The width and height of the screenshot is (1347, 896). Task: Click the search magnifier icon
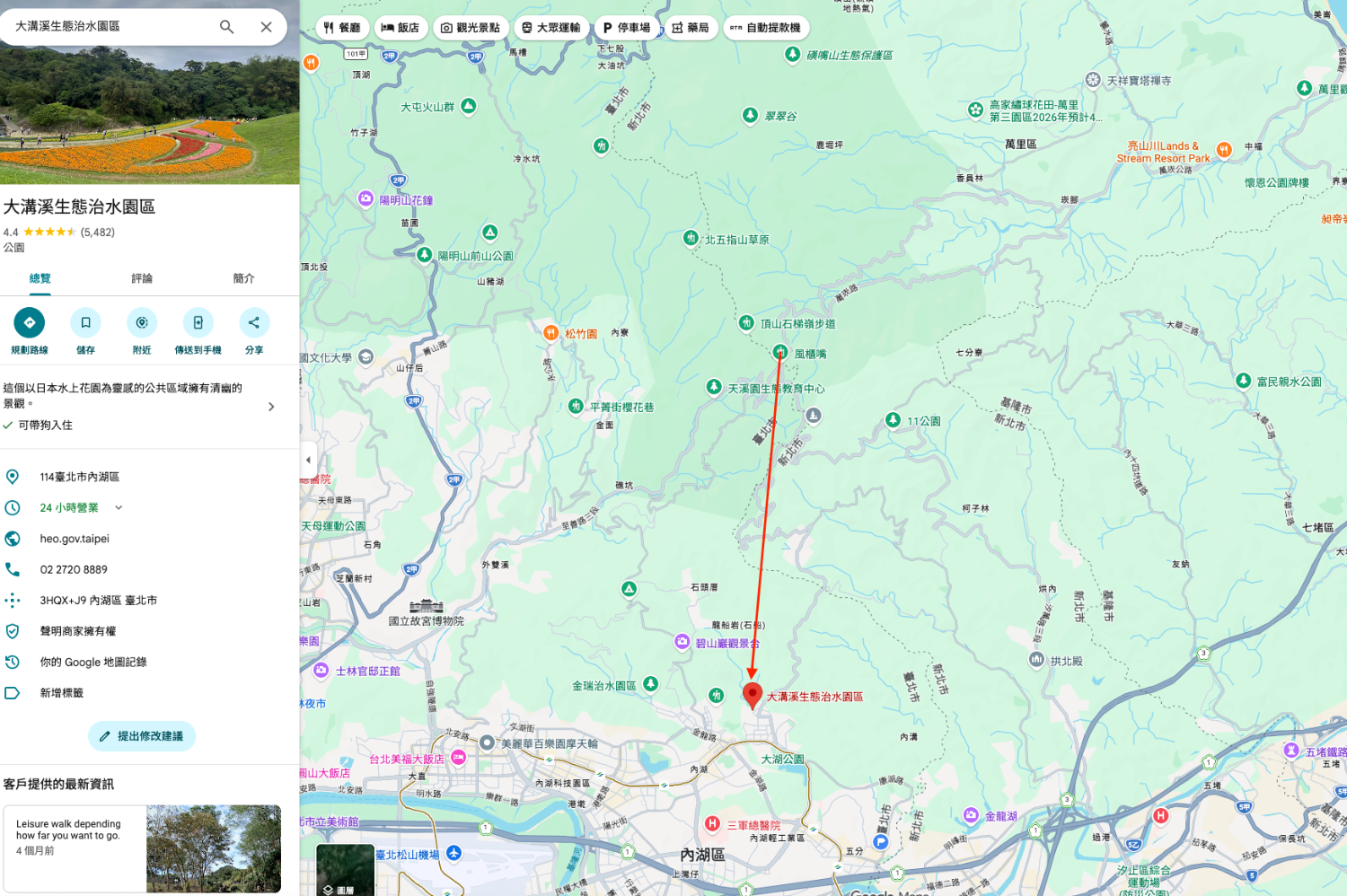[x=226, y=27]
